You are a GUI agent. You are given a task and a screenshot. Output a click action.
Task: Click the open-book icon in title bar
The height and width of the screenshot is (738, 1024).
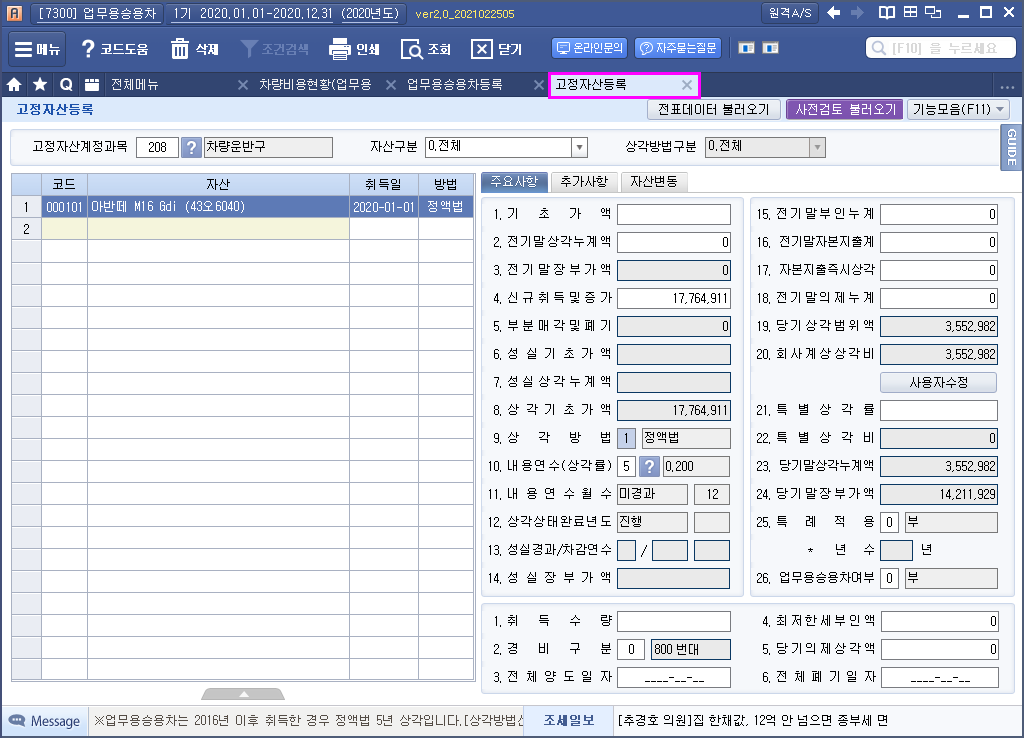pos(886,12)
